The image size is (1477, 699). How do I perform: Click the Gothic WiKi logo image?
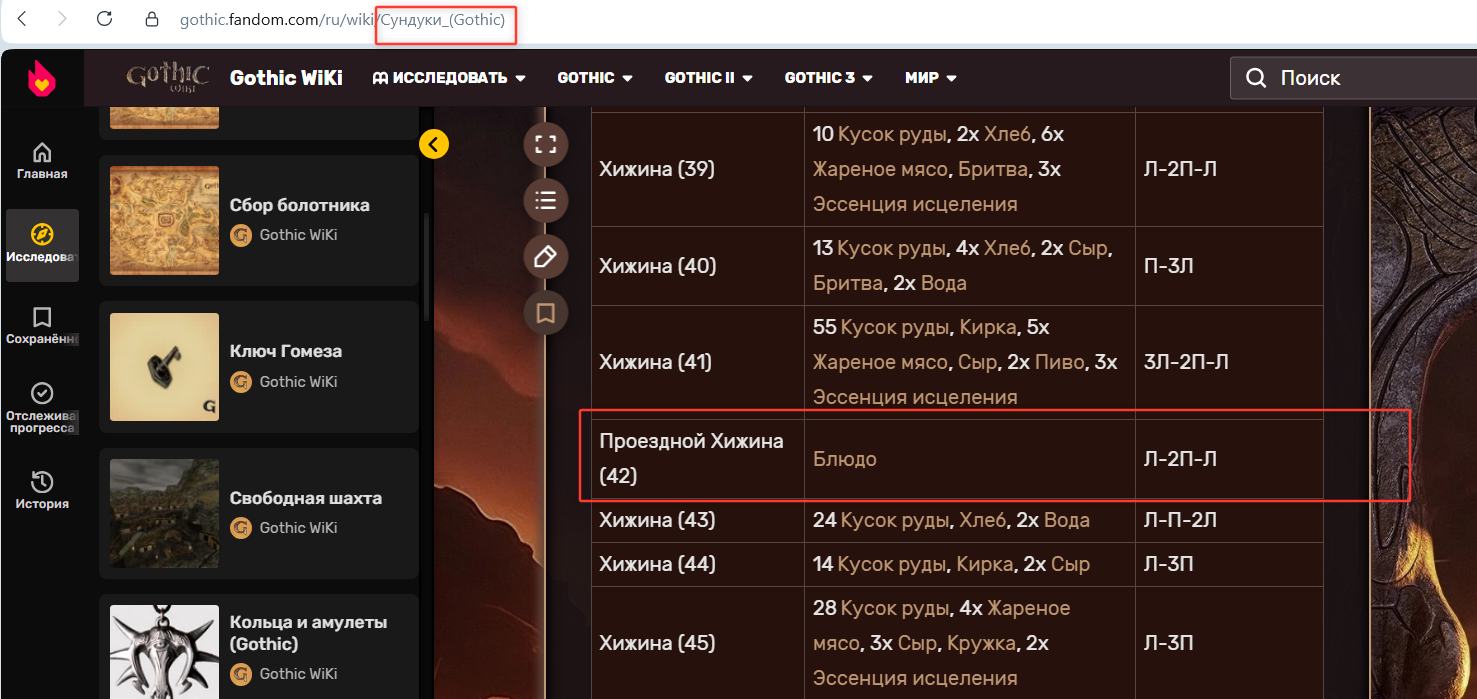(x=167, y=78)
